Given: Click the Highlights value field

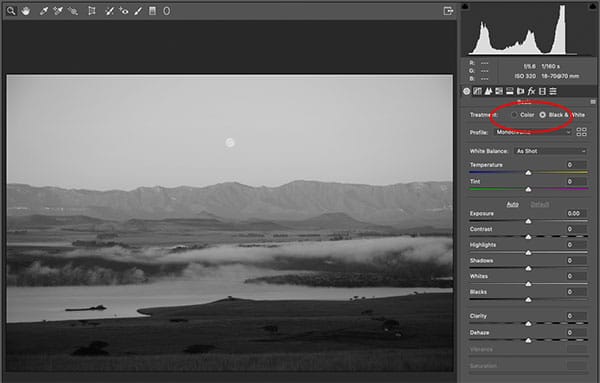Looking at the screenshot, I should click(x=576, y=245).
